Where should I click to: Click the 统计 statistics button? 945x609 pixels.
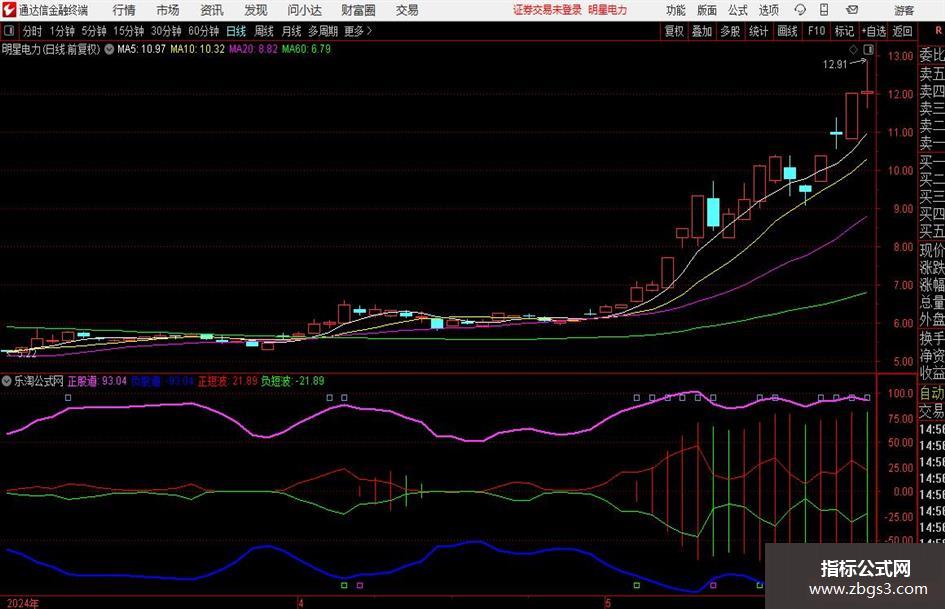pyautogui.click(x=758, y=31)
